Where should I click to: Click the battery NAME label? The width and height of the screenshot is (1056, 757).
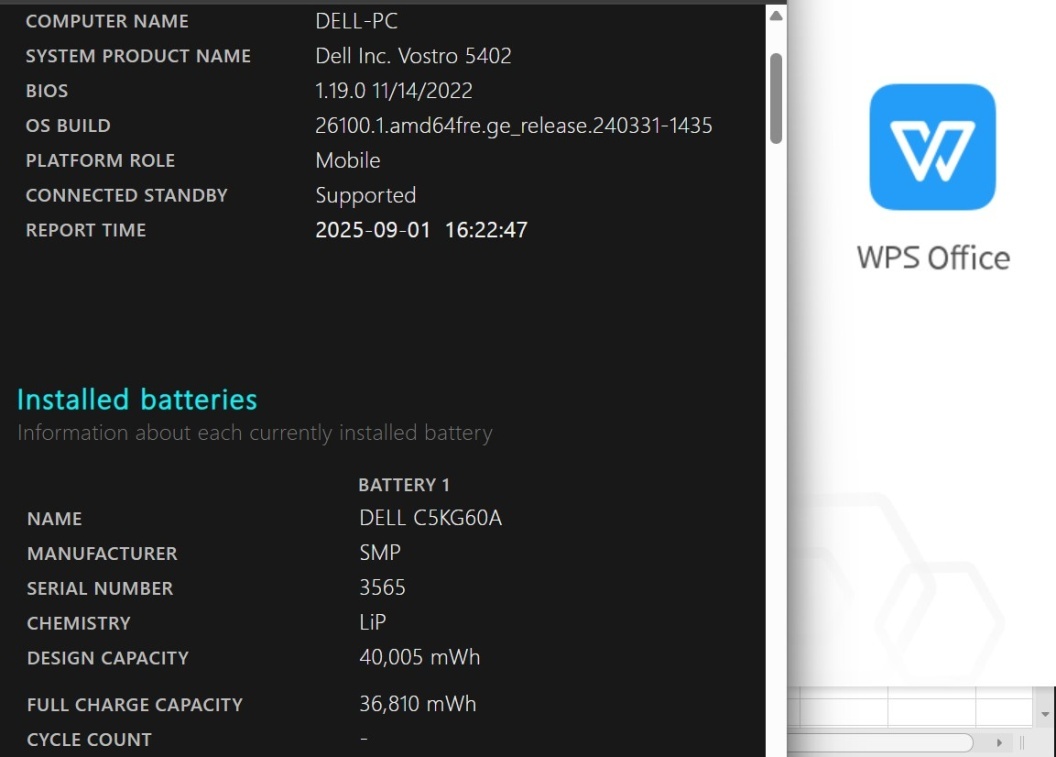click(x=55, y=519)
